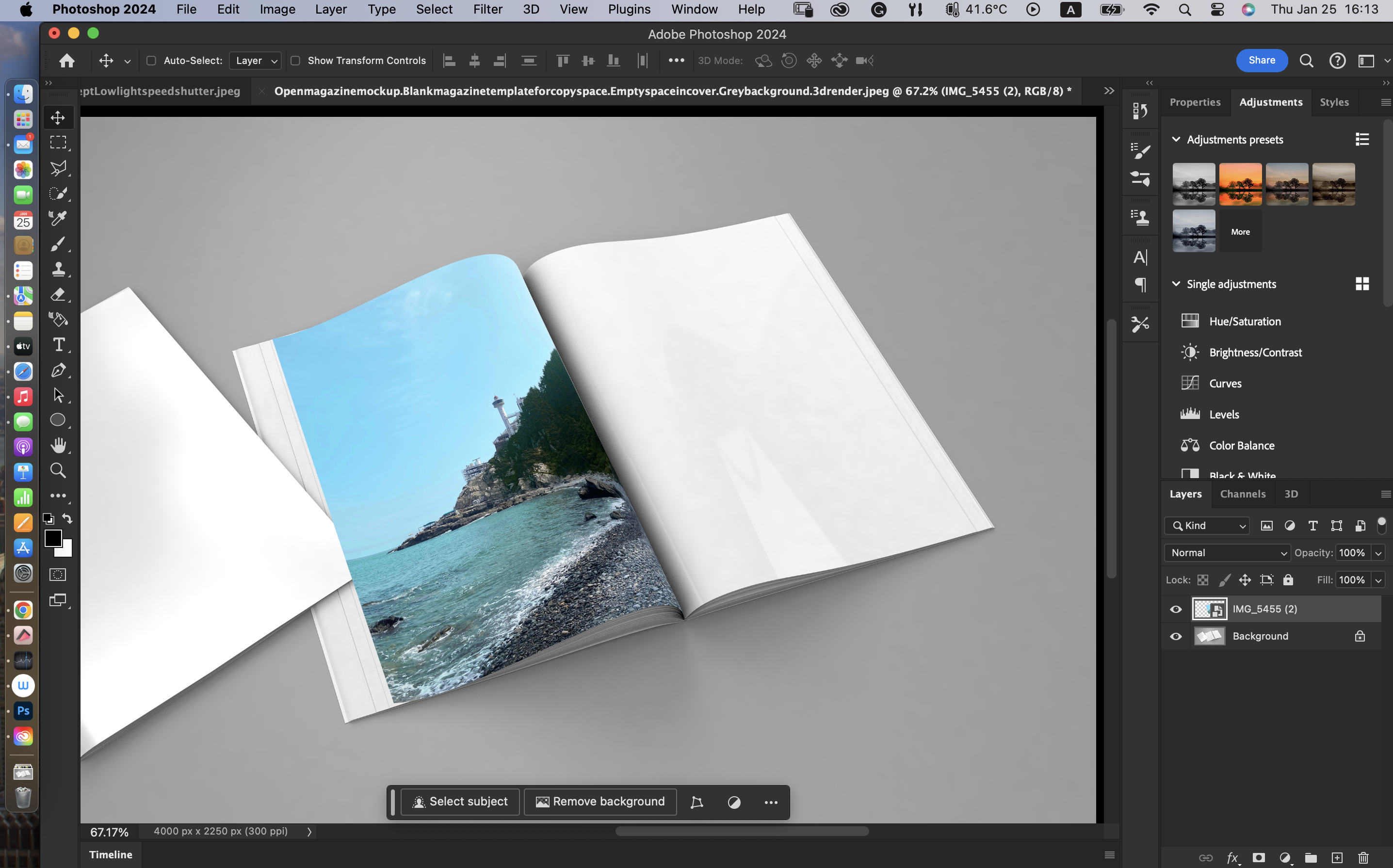Check Show Transform Controls option
Image resolution: width=1393 pixels, height=868 pixels.
point(295,61)
